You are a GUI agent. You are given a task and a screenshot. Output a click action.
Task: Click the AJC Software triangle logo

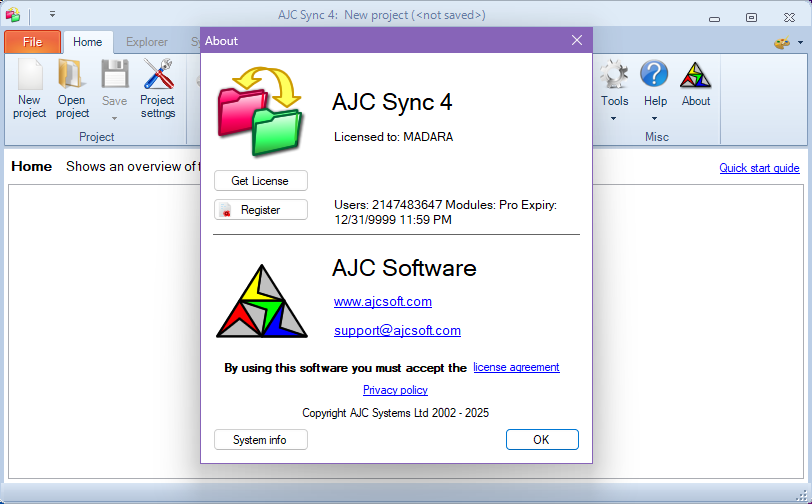pyautogui.click(x=262, y=301)
